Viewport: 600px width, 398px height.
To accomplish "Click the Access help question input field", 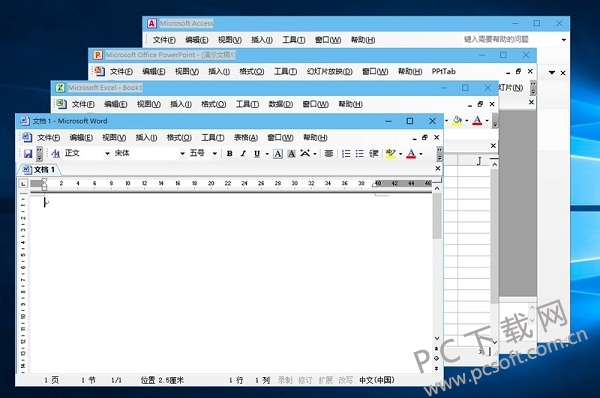I will pos(511,39).
